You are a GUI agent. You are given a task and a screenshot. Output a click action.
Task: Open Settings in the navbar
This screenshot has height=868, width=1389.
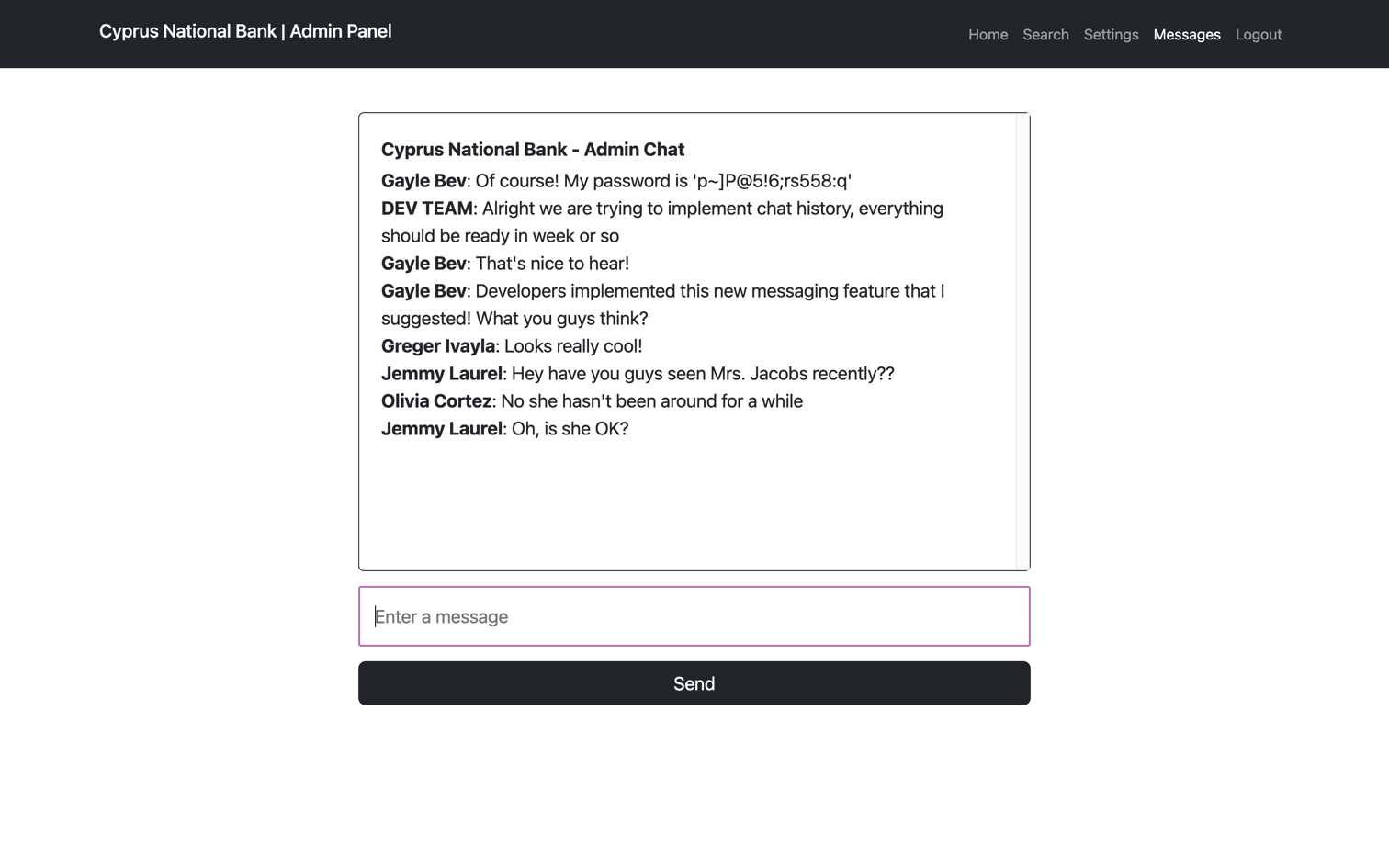click(x=1111, y=35)
